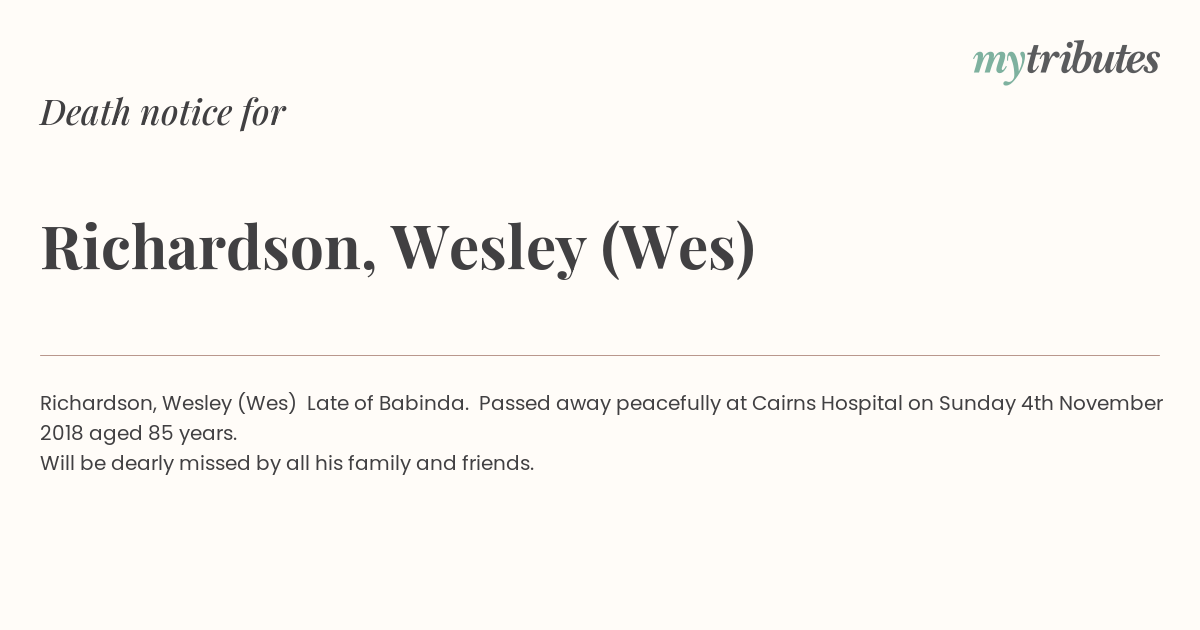The image size is (1200, 630).
Task: Click the green "my" part of logo
Action: [998, 65]
